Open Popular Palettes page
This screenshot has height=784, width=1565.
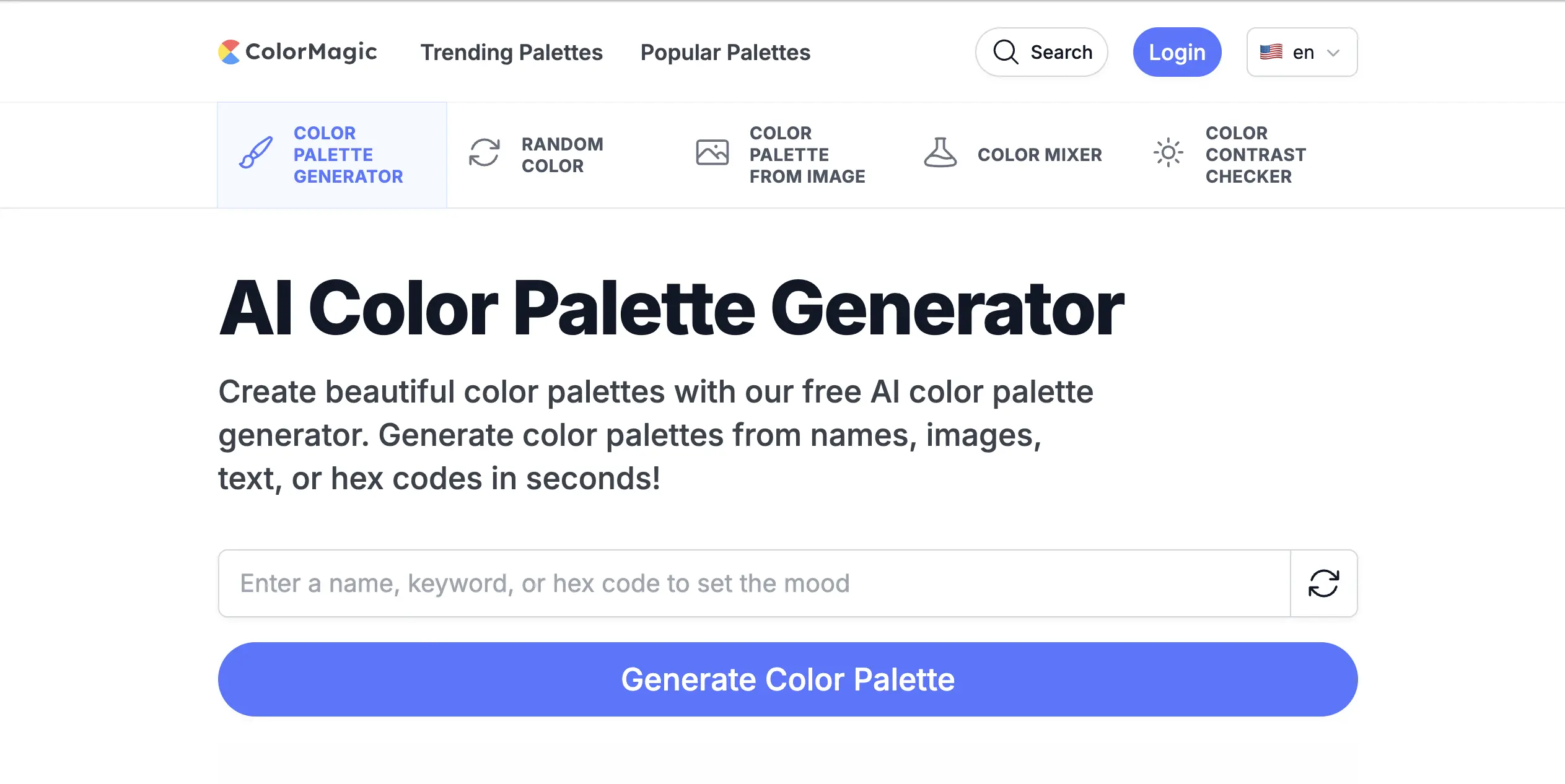pos(725,52)
